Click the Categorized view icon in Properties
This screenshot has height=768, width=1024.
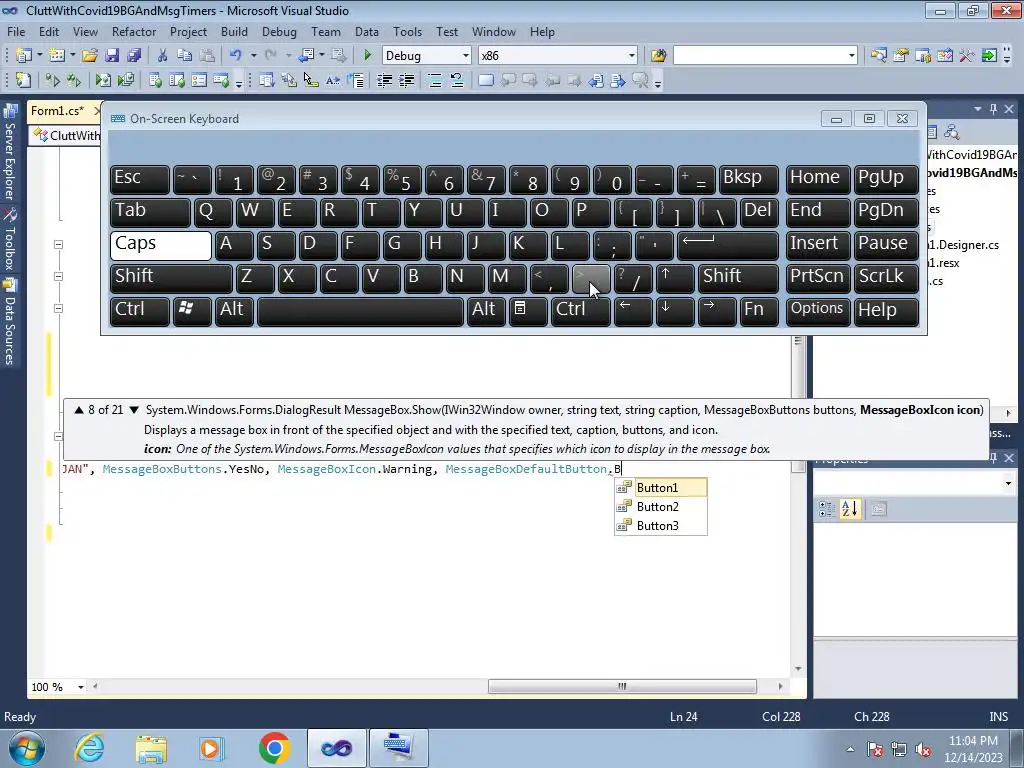(x=827, y=509)
